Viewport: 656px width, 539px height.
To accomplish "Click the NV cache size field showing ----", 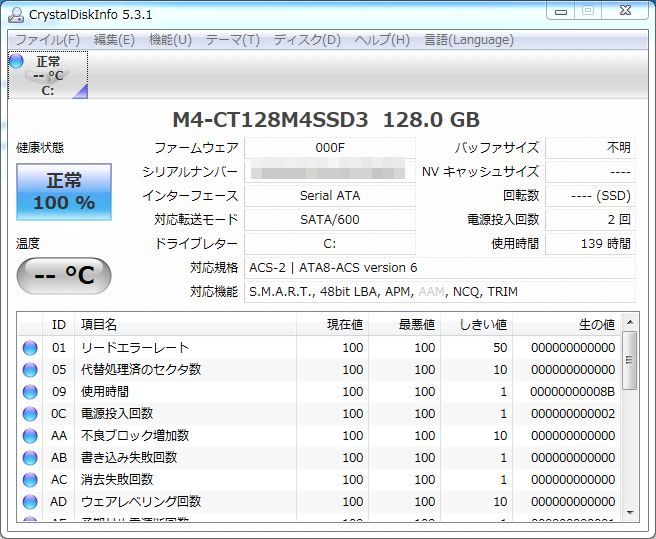I will point(590,172).
